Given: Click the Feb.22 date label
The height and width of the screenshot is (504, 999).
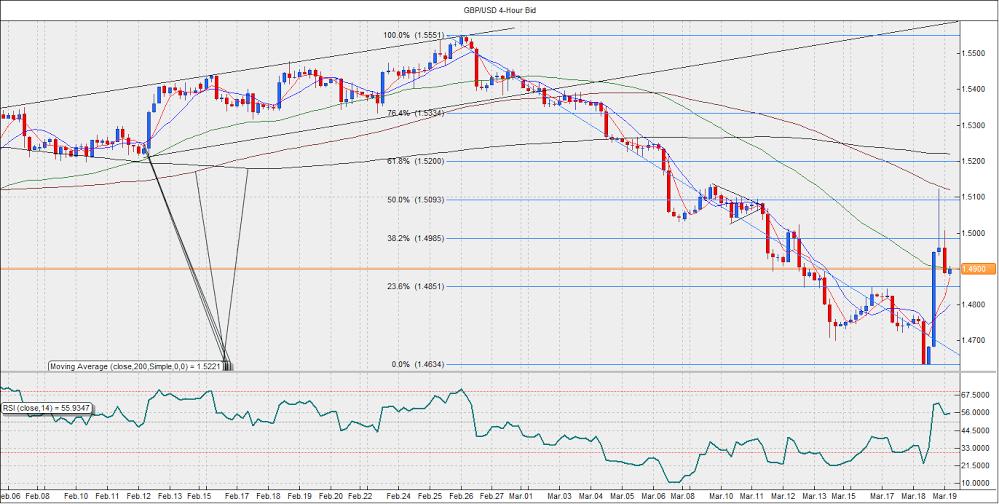Looking at the screenshot, I should 361,495.
